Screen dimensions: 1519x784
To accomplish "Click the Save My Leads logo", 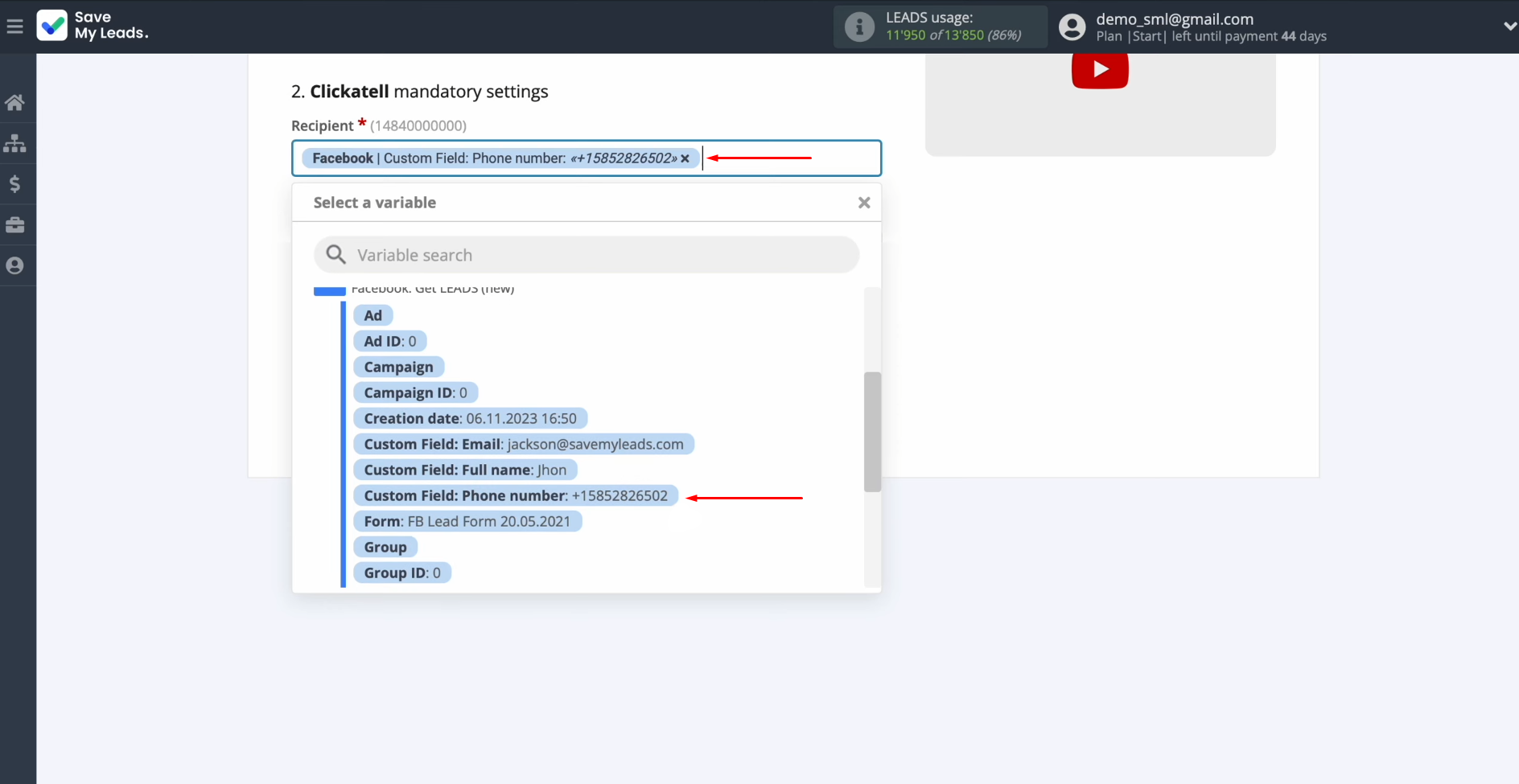I will point(93,26).
